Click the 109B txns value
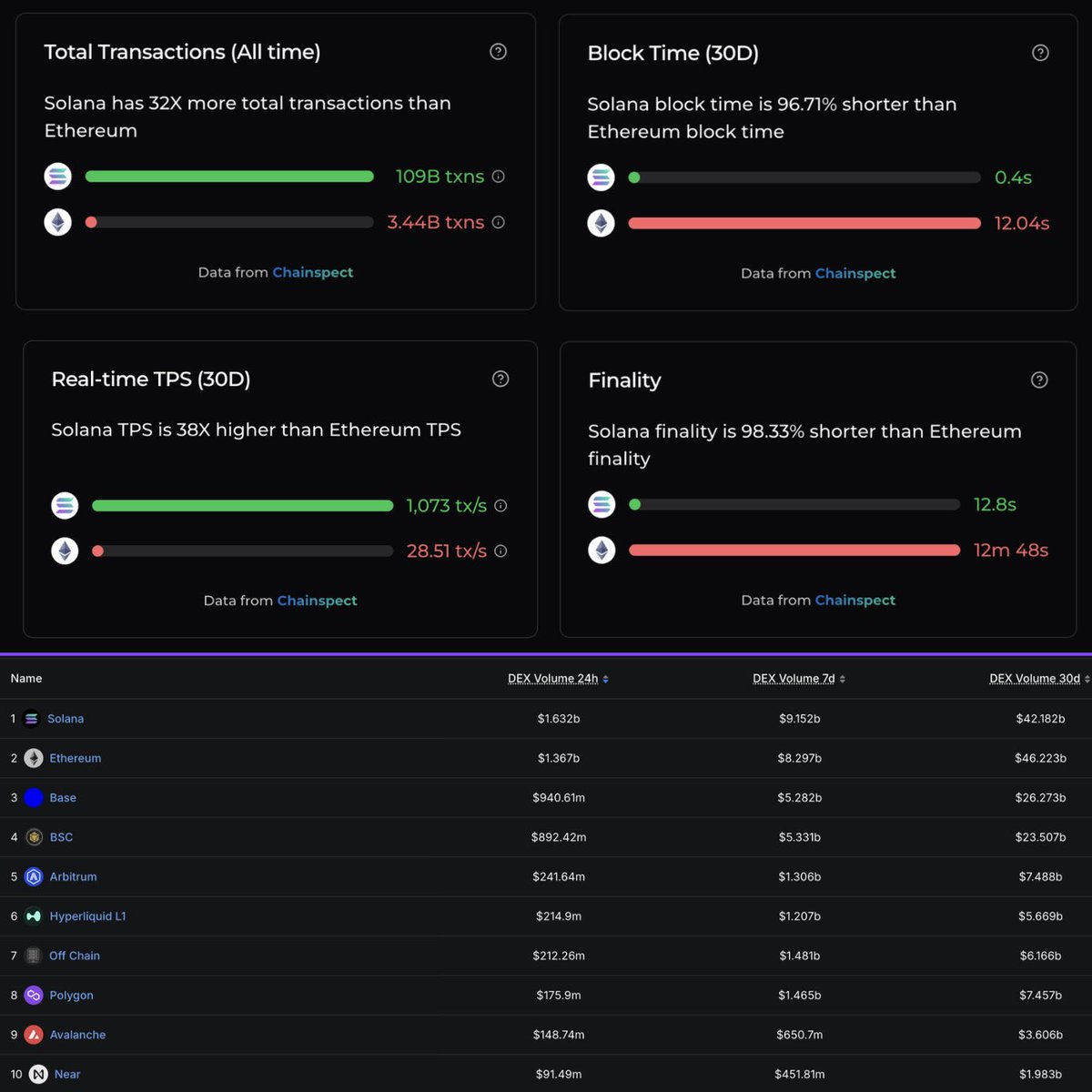 pyautogui.click(x=440, y=177)
